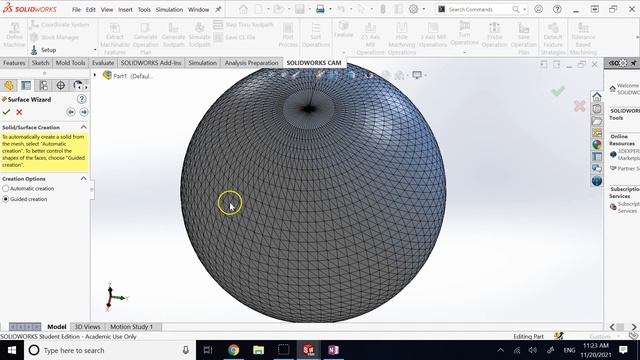Click the Home icon in title toolbar
640x360 pixels.
point(243,9)
